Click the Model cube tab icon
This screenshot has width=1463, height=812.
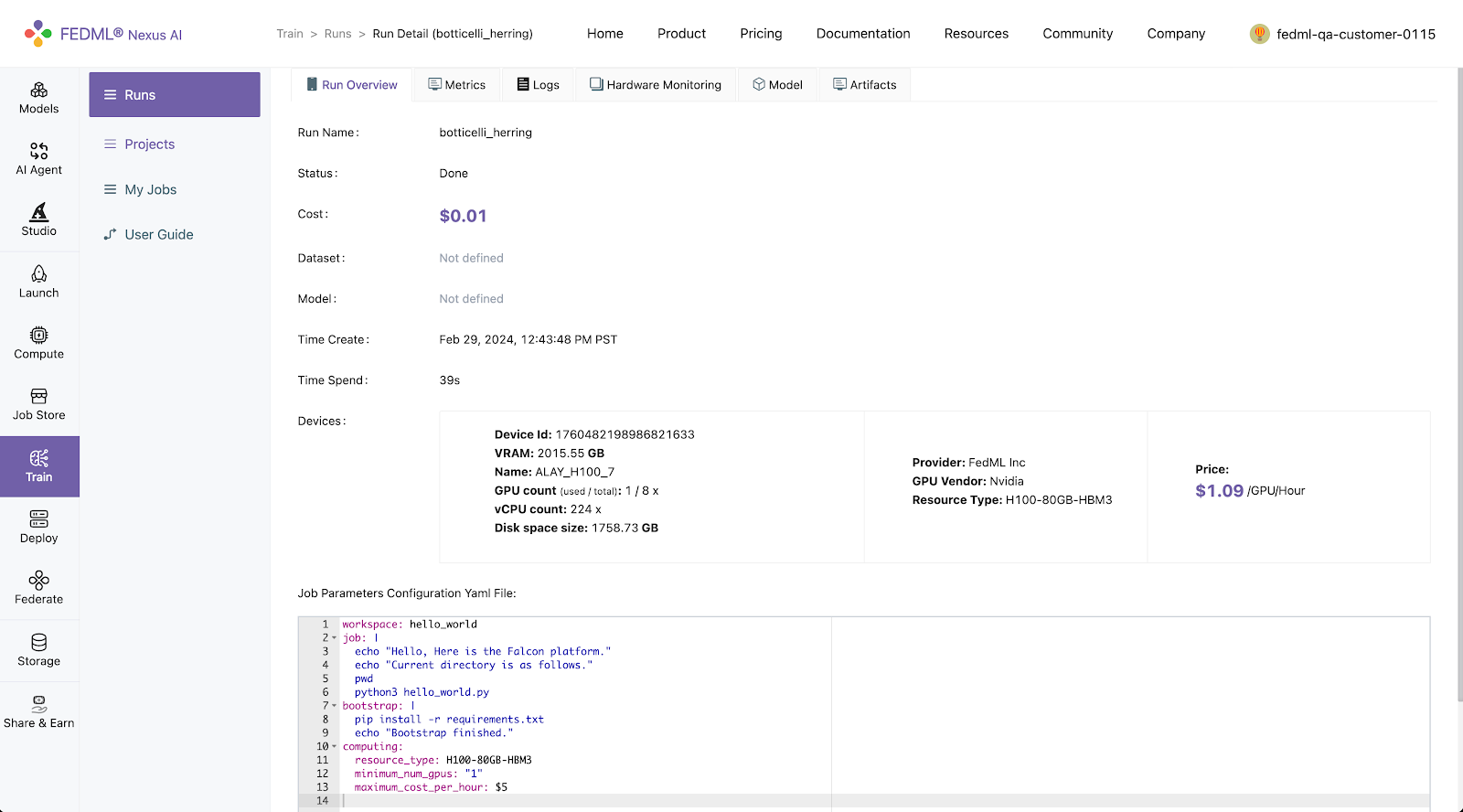pos(759,84)
